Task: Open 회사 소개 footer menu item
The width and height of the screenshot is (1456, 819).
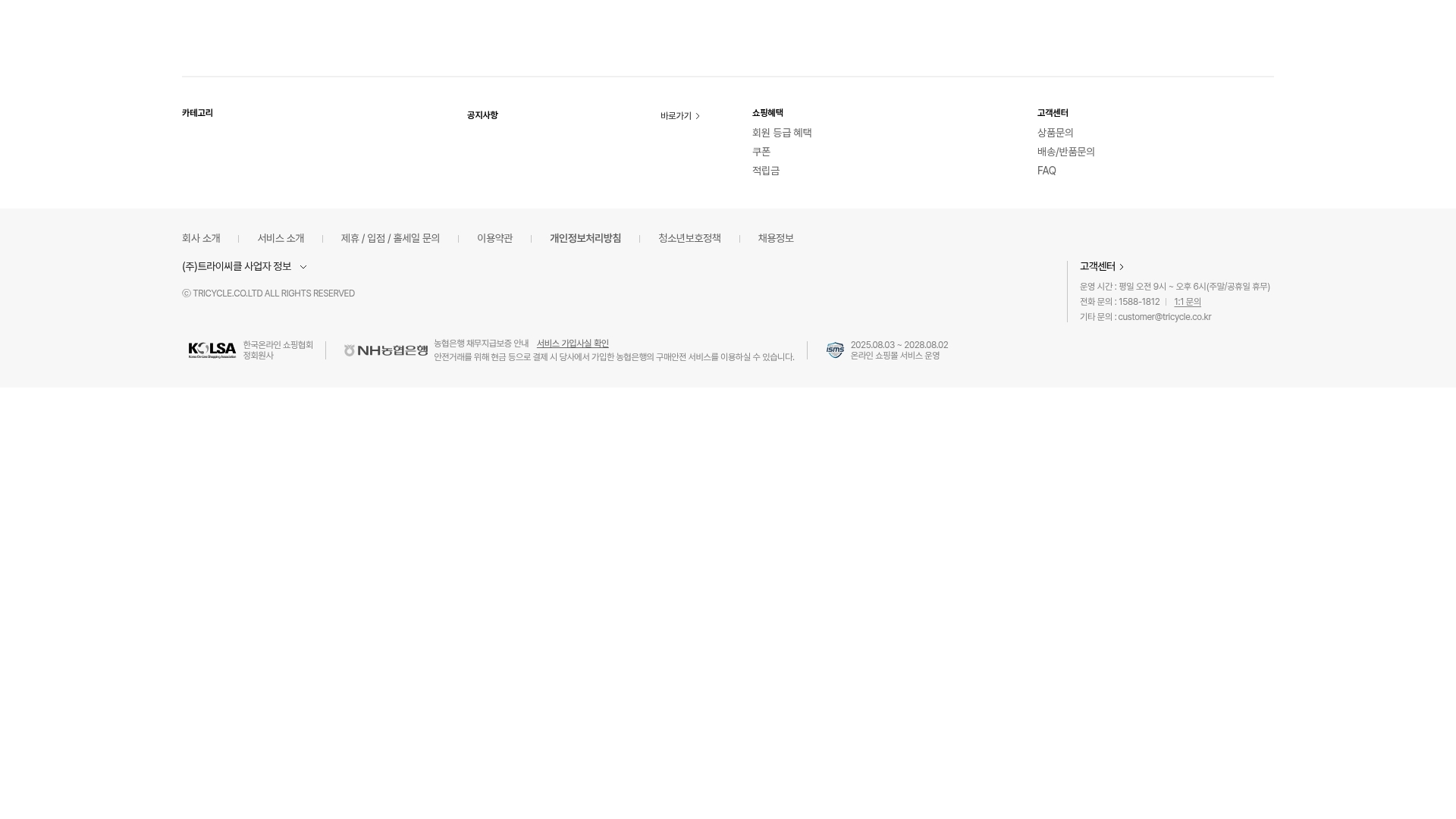Action: pyautogui.click(x=201, y=239)
